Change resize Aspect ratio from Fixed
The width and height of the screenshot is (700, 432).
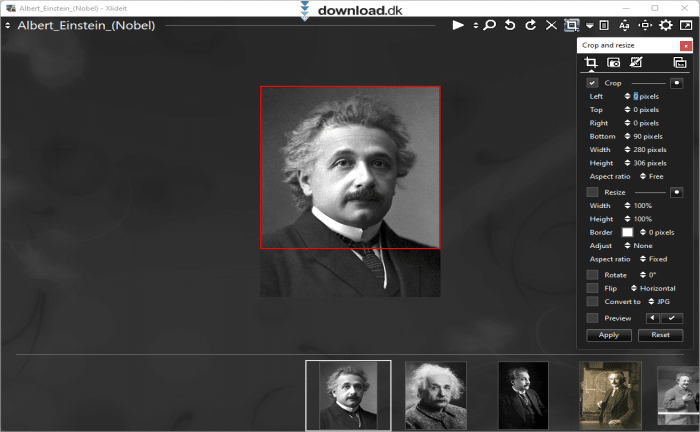654,259
